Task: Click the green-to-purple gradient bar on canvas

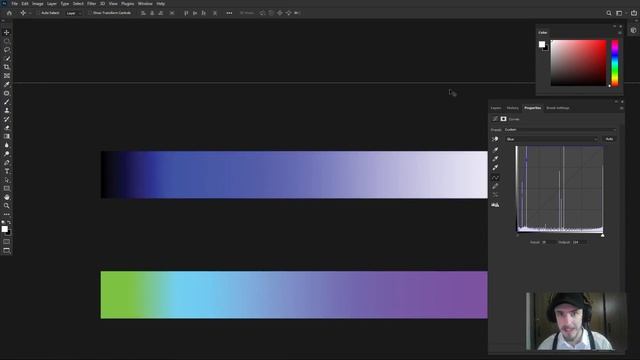Action: 294,295
